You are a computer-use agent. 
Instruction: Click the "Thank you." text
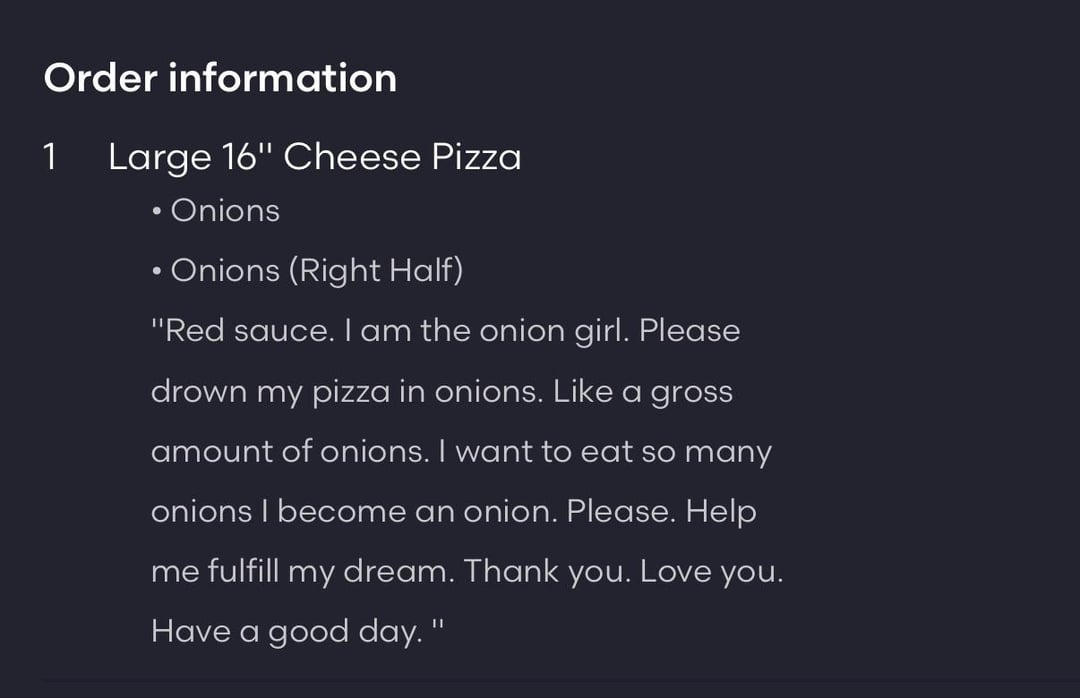(x=546, y=571)
